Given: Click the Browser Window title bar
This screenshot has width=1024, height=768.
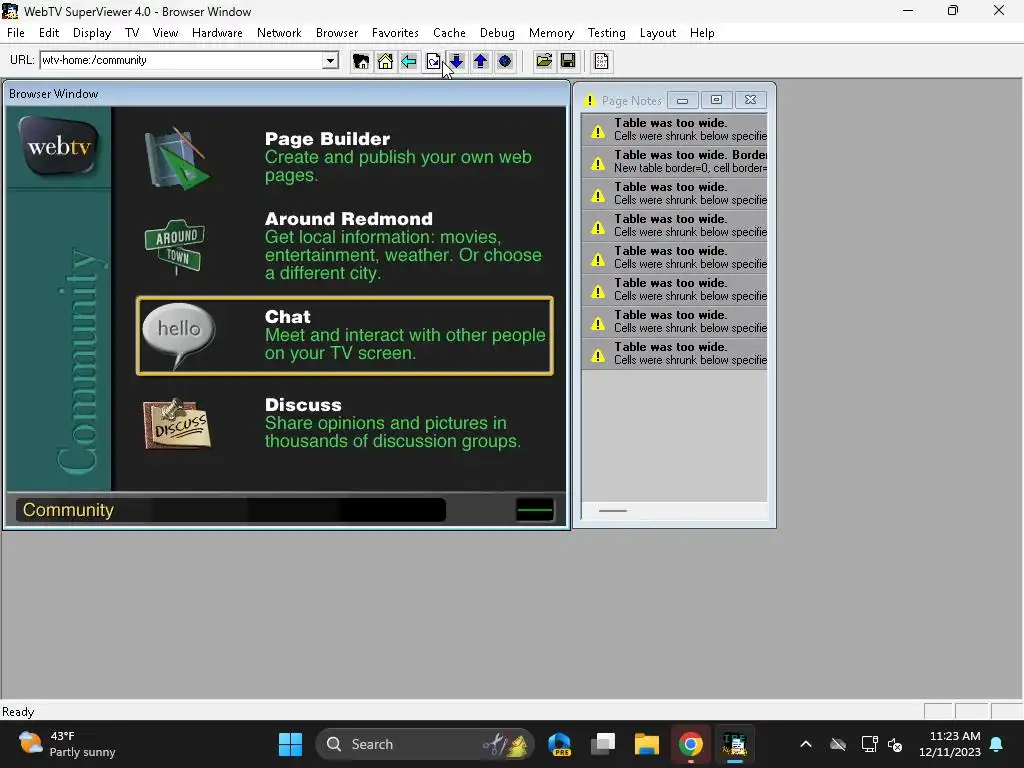Looking at the screenshot, I should click(286, 93).
